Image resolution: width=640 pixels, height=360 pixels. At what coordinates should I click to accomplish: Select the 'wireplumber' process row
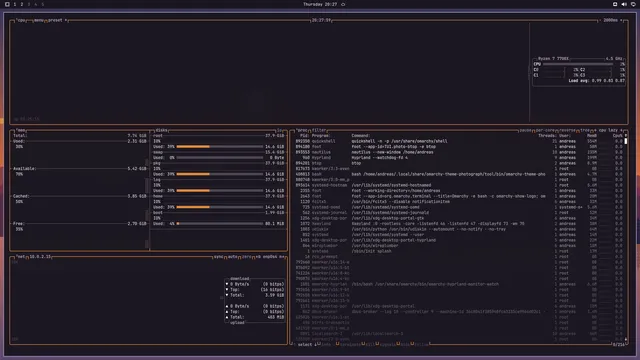[x=459, y=246]
